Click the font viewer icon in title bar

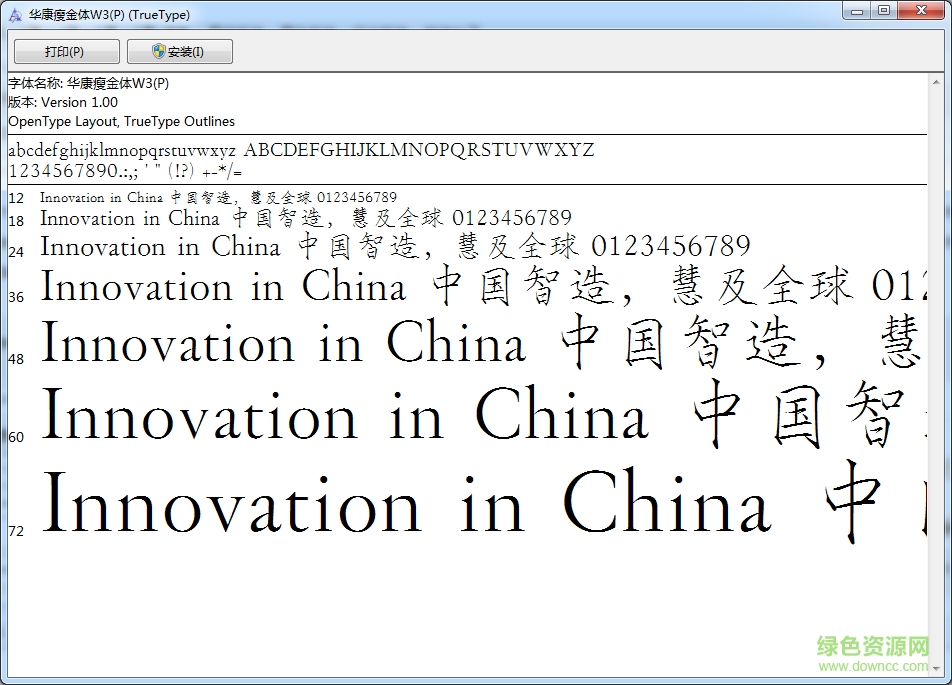15,15
